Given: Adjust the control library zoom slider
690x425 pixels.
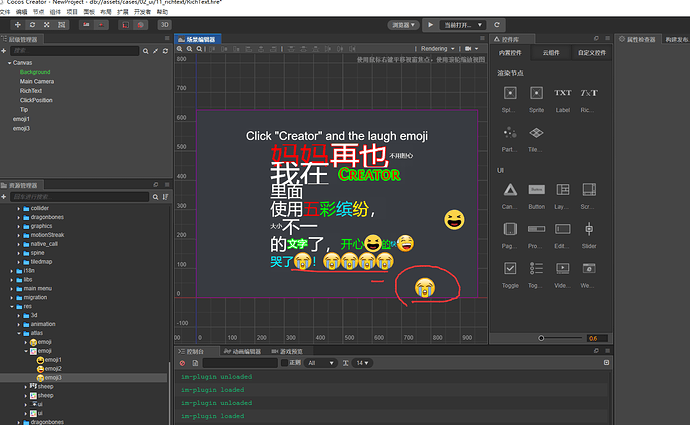Looking at the screenshot, I should point(561,338).
